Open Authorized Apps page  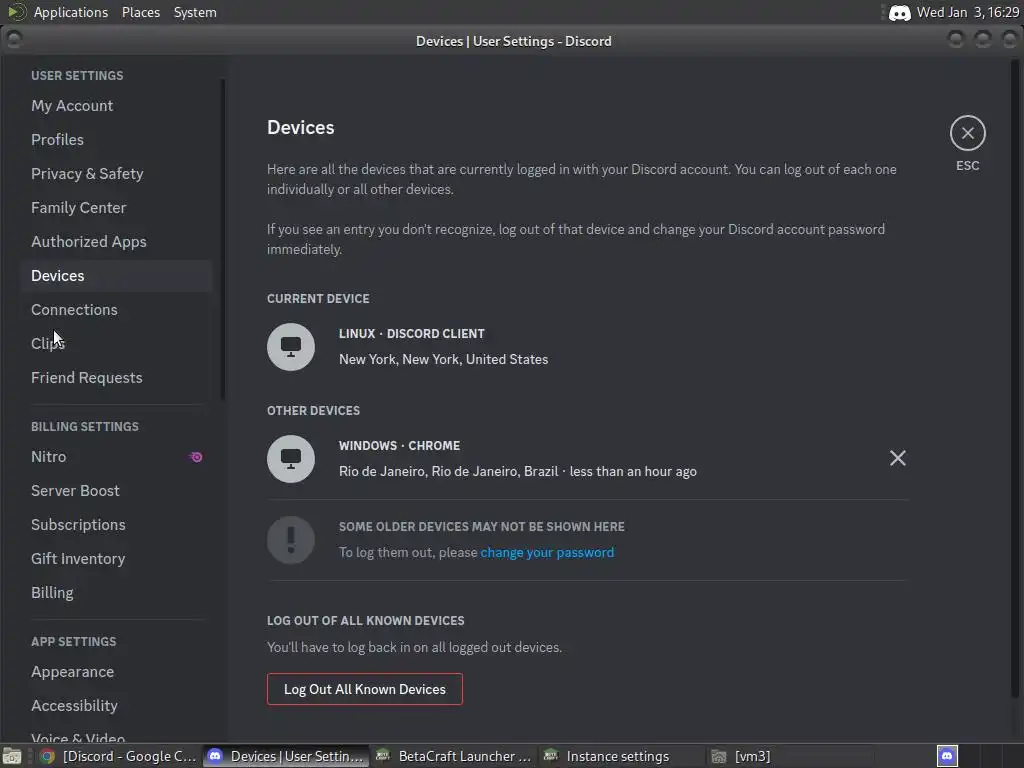pos(116,242)
